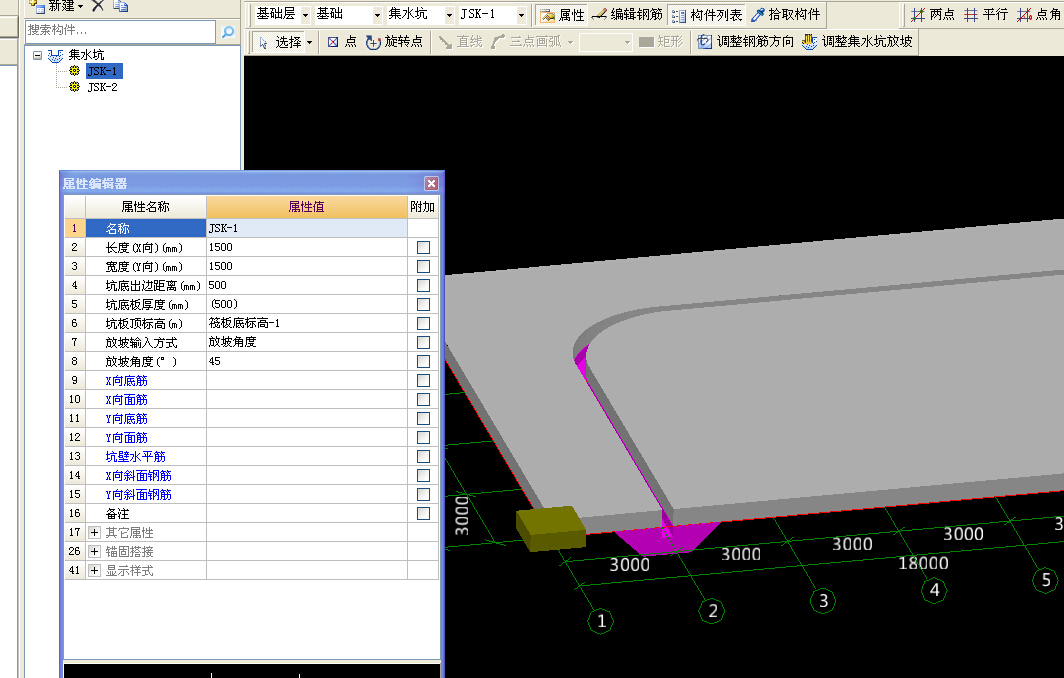This screenshot has width=1064, height=678.
Task: Tick the 附加 checkbox for 备注
Action: 423,514
